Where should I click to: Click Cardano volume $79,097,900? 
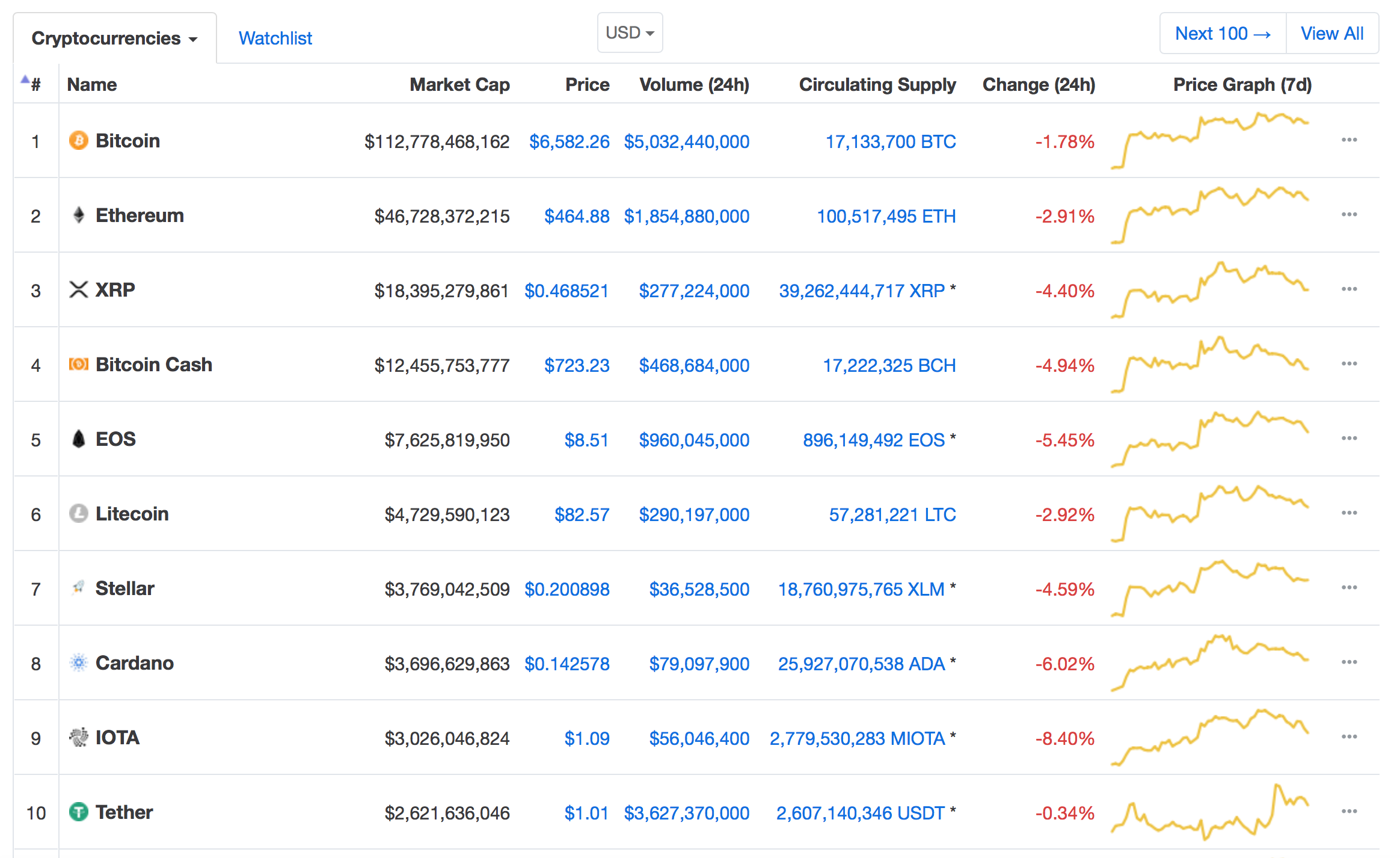click(699, 664)
